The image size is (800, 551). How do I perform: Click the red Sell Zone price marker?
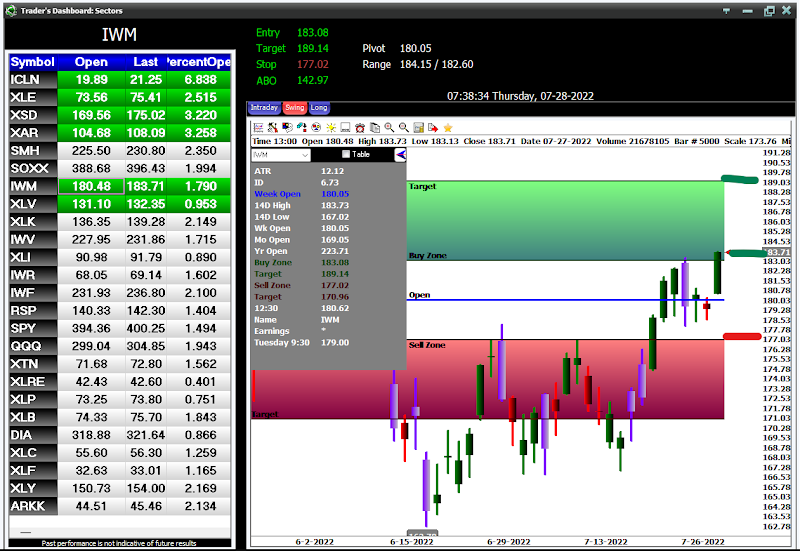point(741,336)
